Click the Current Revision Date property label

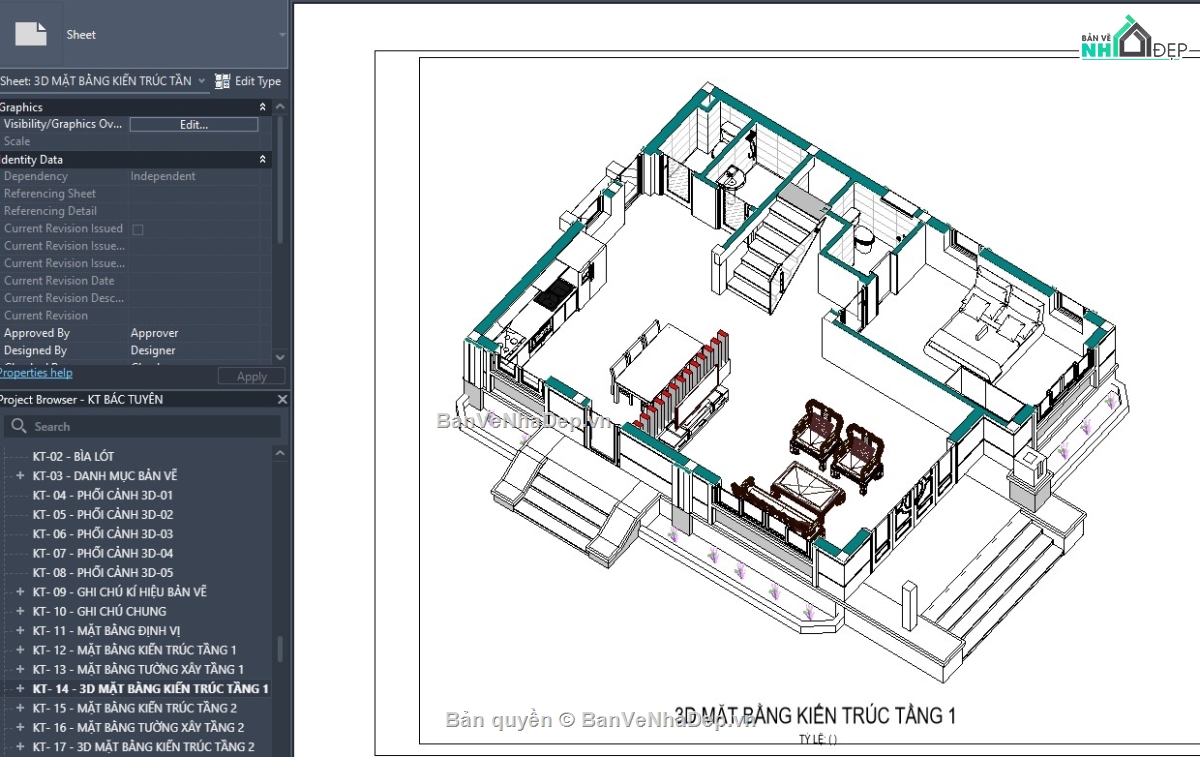[x=59, y=281]
